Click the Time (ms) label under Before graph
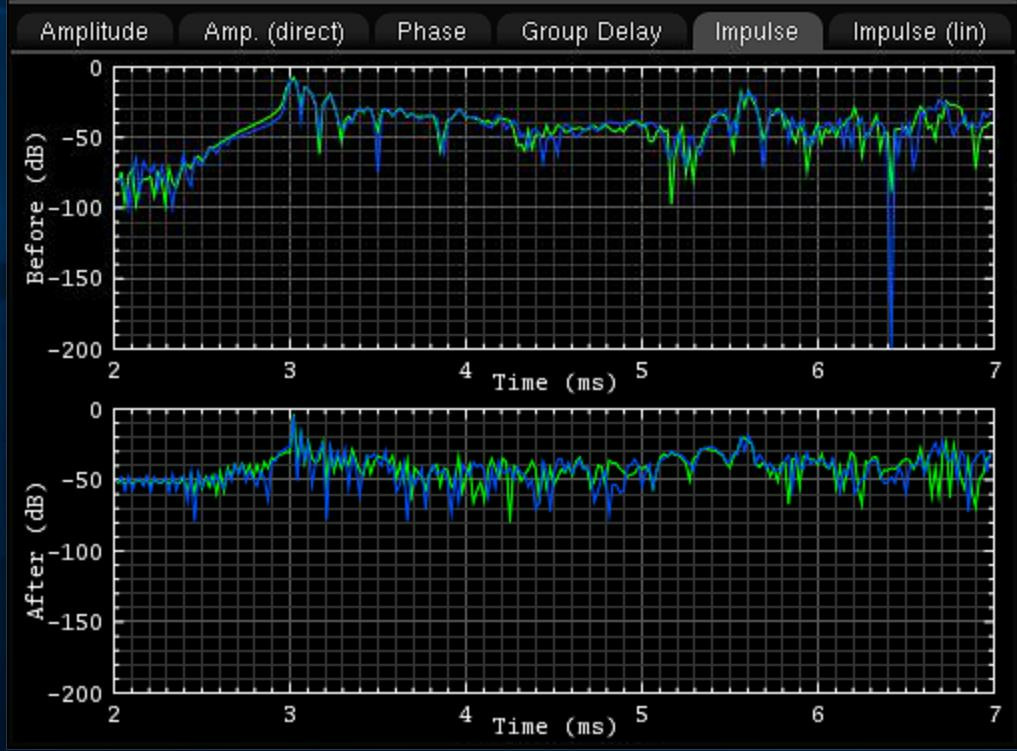The image size is (1017, 751). (x=554, y=383)
